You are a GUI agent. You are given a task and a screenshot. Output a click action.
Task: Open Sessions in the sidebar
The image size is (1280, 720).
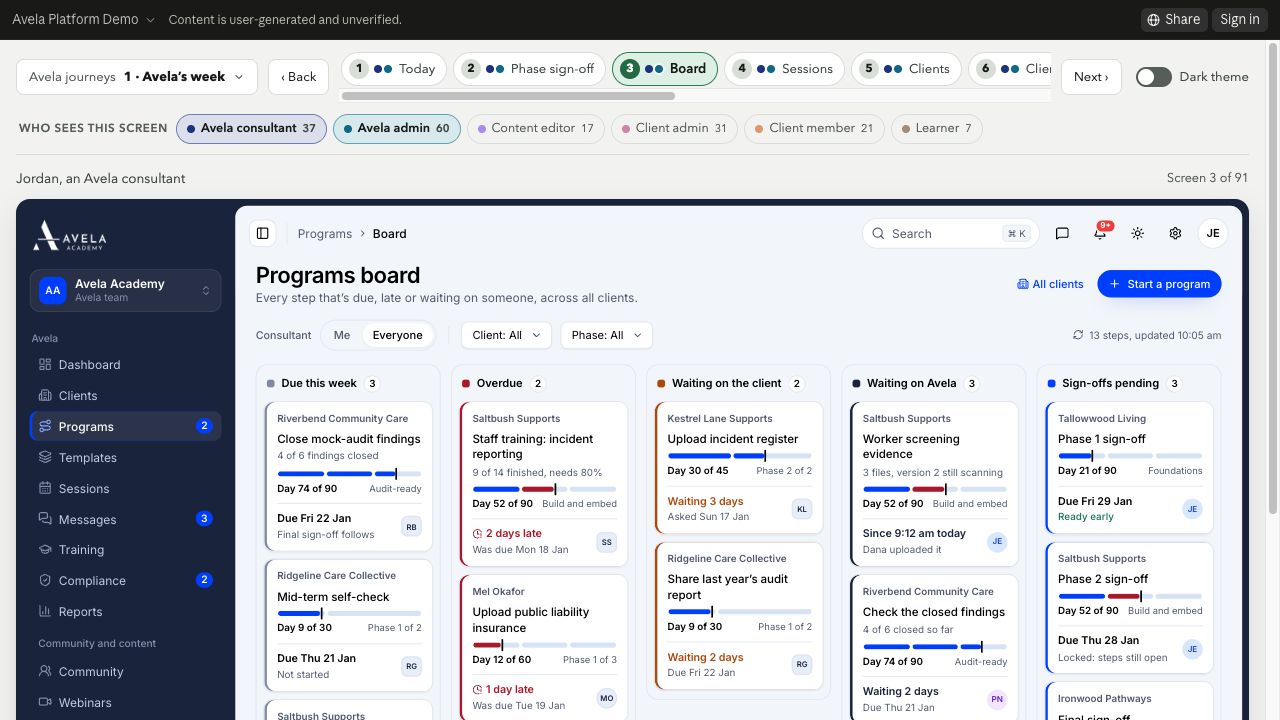126,489
